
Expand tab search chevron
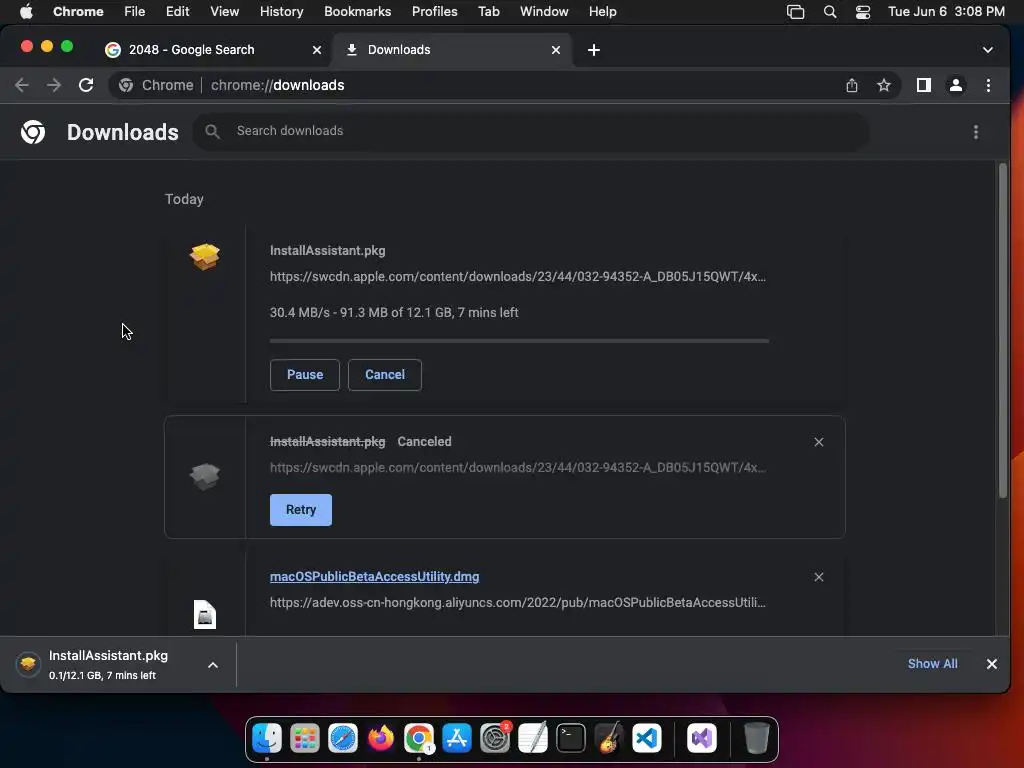point(987,50)
